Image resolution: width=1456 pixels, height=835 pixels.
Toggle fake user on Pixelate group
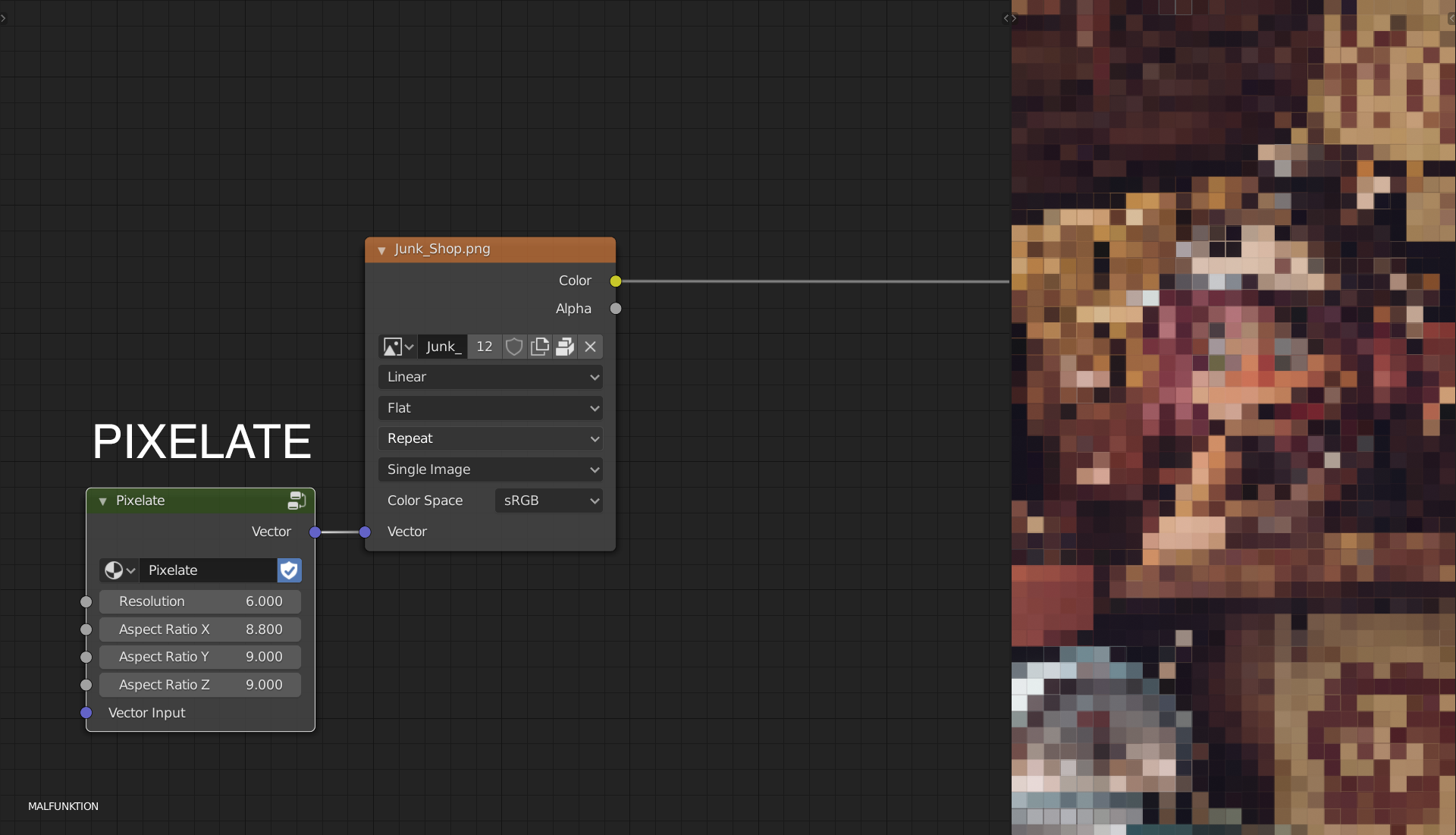tap(289, 570)
